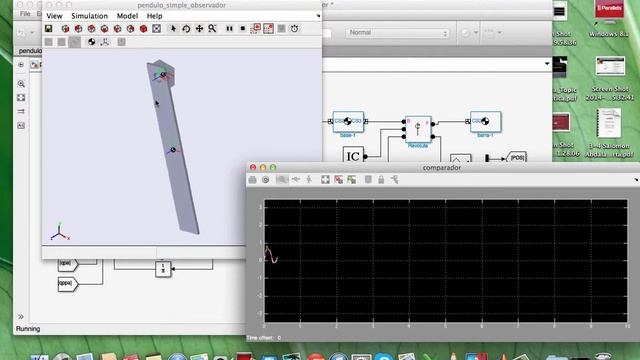Screen dimensions: 640x360
Task: Toggle center-of-gravity display icon
Action: pos(91,42)
